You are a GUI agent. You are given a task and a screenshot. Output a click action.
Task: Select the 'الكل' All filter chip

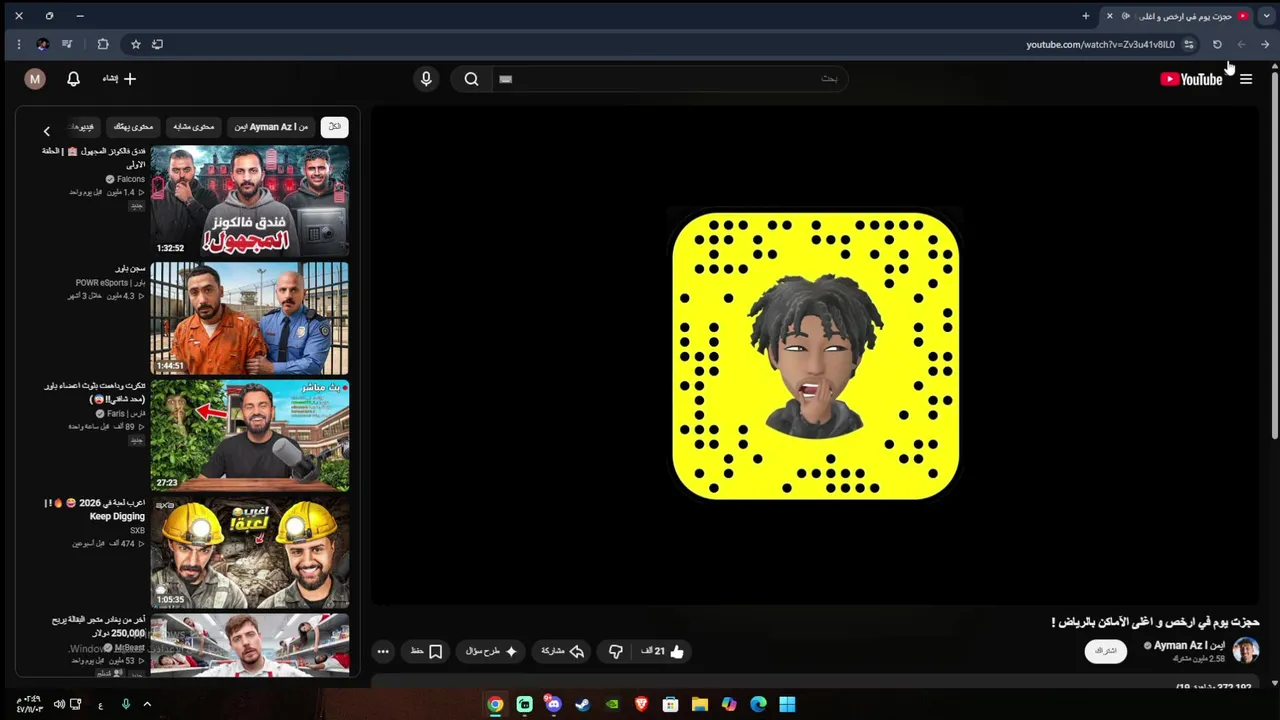[x=334, y=127]
